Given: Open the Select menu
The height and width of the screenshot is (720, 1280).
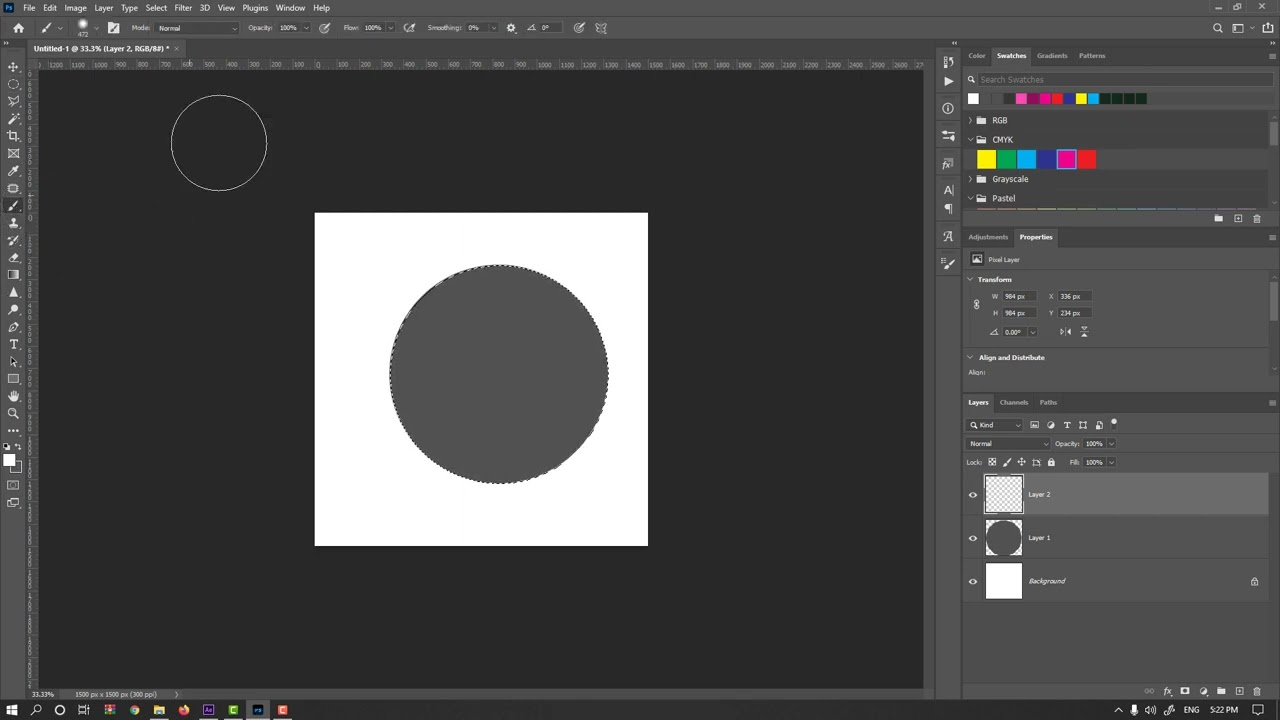Looking at the screenshot, I should point(156,8).
